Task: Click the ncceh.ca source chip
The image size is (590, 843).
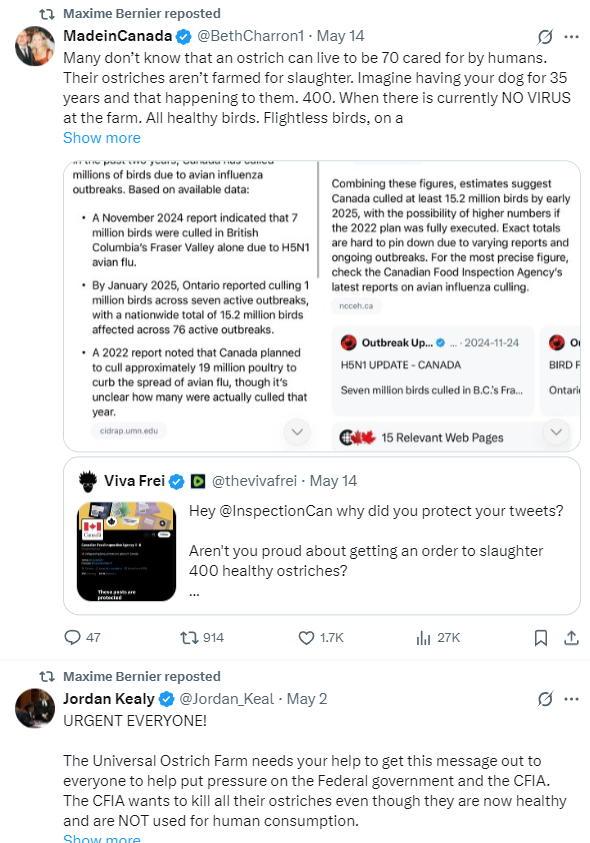Action: coord(356,305)
